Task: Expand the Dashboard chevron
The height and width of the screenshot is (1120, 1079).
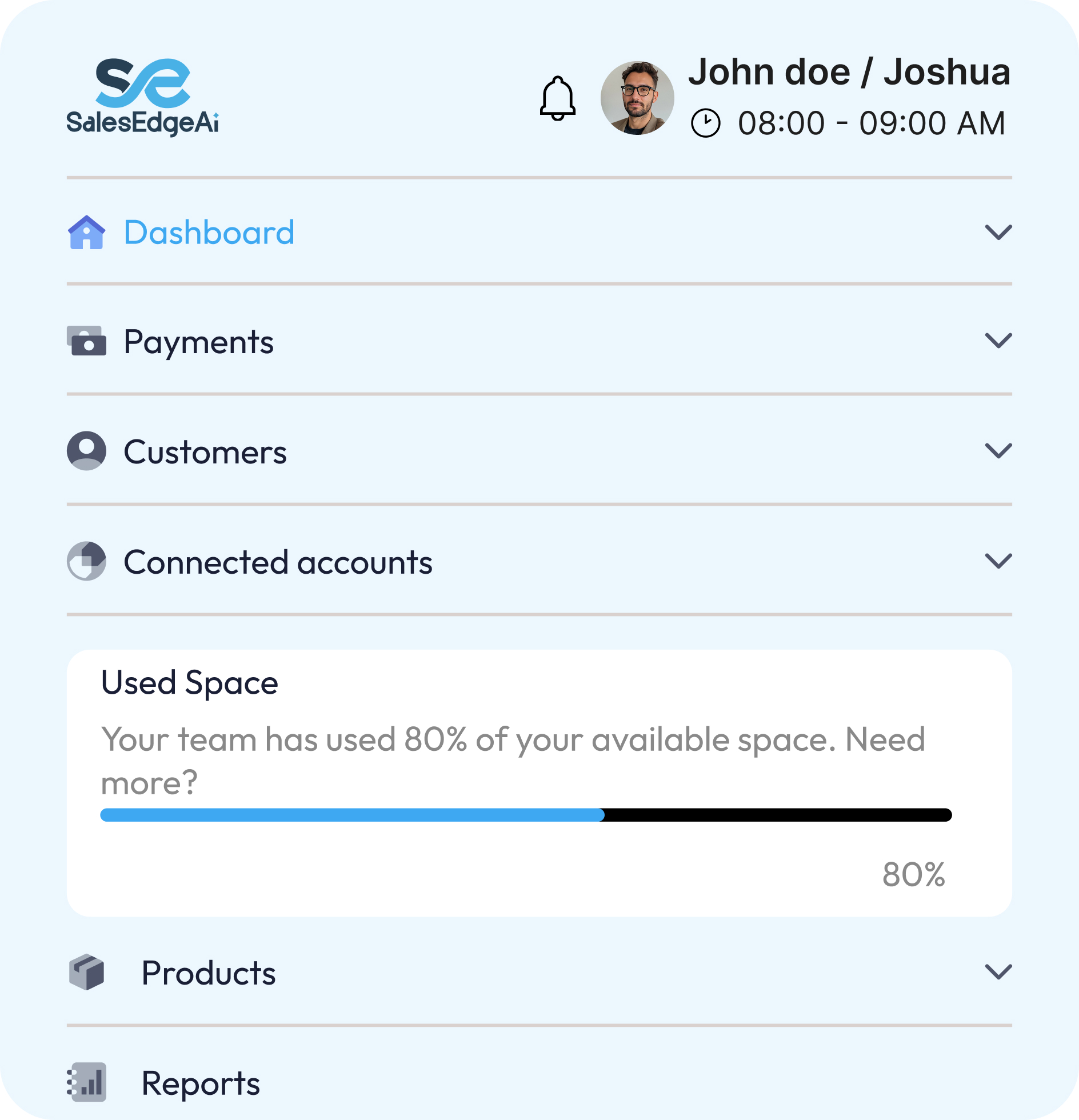Action: point(998,232)
